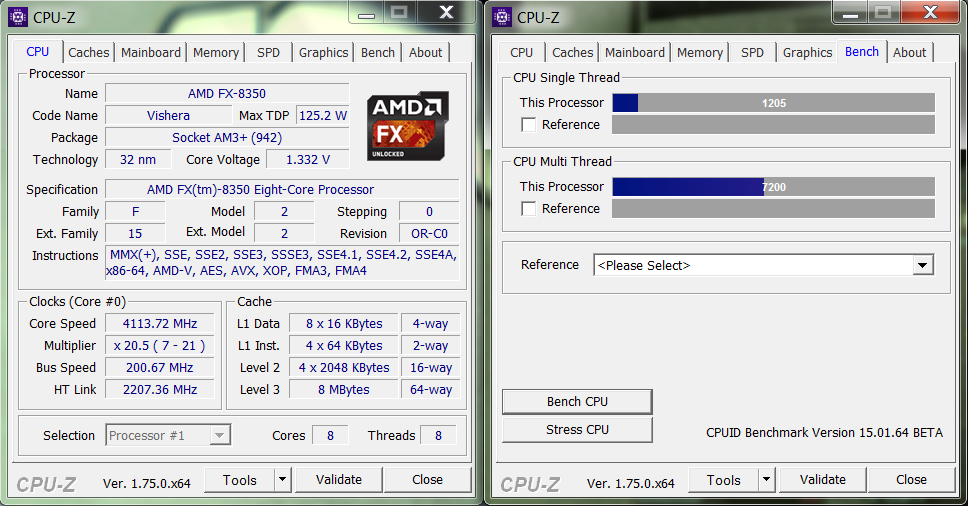Start the Stress CPU button
The height and width of the screenshot is (506, 968).
[x=577, y=429]
